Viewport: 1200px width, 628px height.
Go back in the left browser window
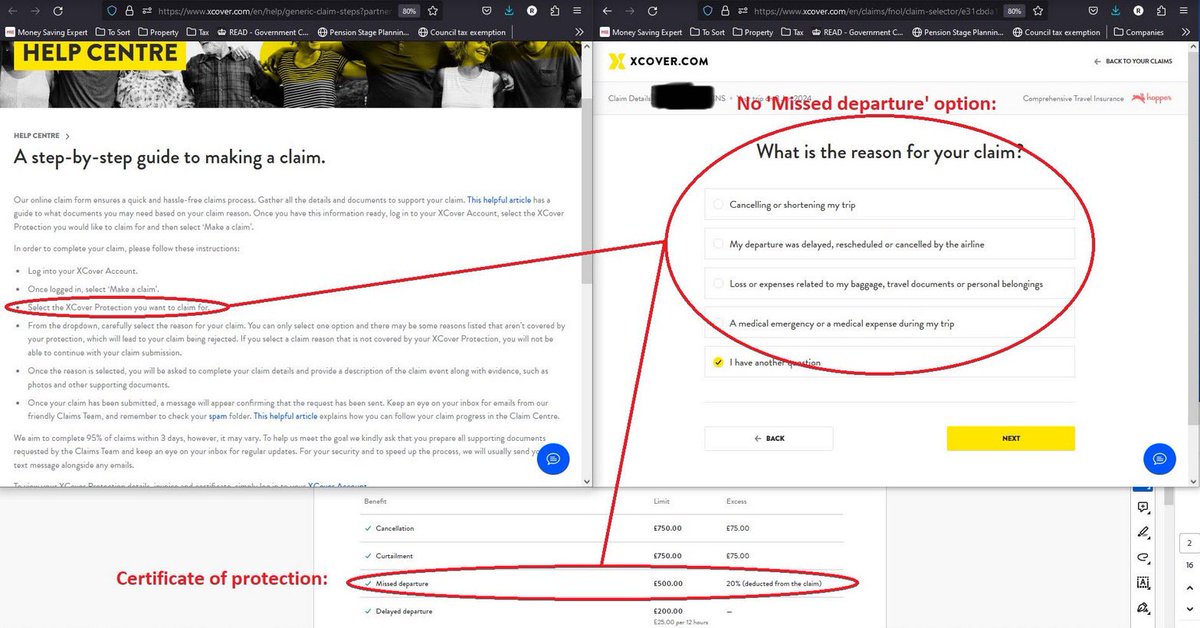[x=15, y=10]
